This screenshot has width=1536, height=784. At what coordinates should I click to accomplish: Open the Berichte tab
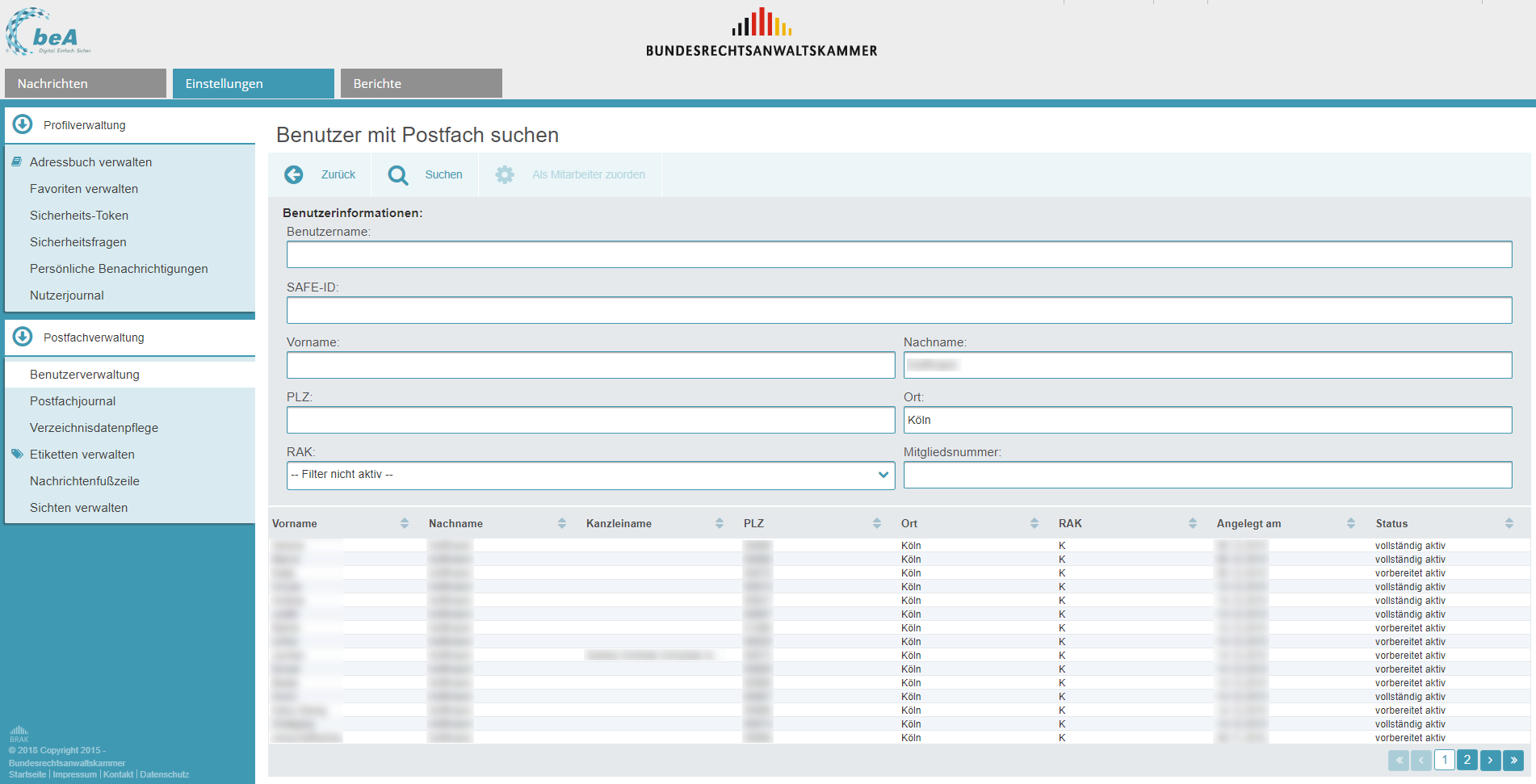click(421, 83)
